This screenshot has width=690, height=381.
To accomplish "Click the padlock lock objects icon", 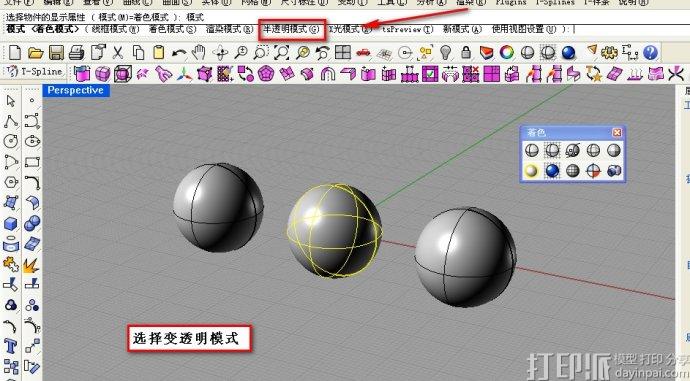I will point(466,53).
